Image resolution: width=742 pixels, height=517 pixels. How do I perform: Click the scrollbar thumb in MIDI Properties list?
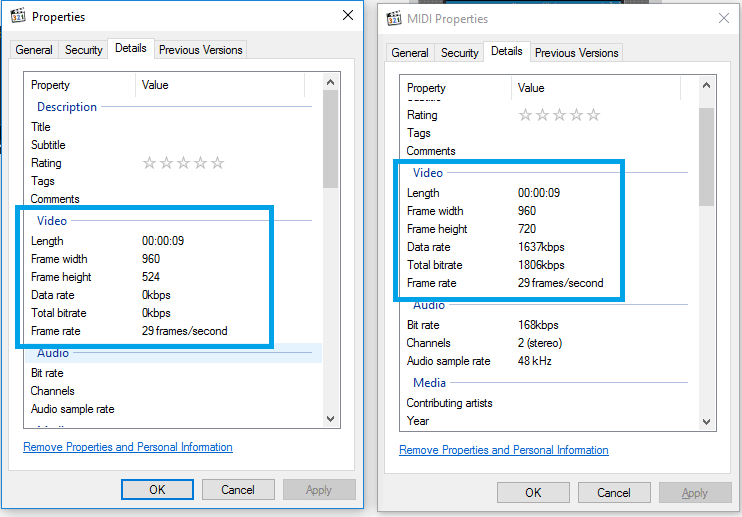pos(707,157)
